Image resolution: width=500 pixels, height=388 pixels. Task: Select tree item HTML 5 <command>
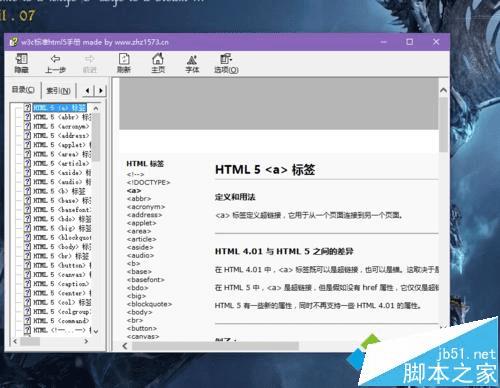(x=61, y=321)
